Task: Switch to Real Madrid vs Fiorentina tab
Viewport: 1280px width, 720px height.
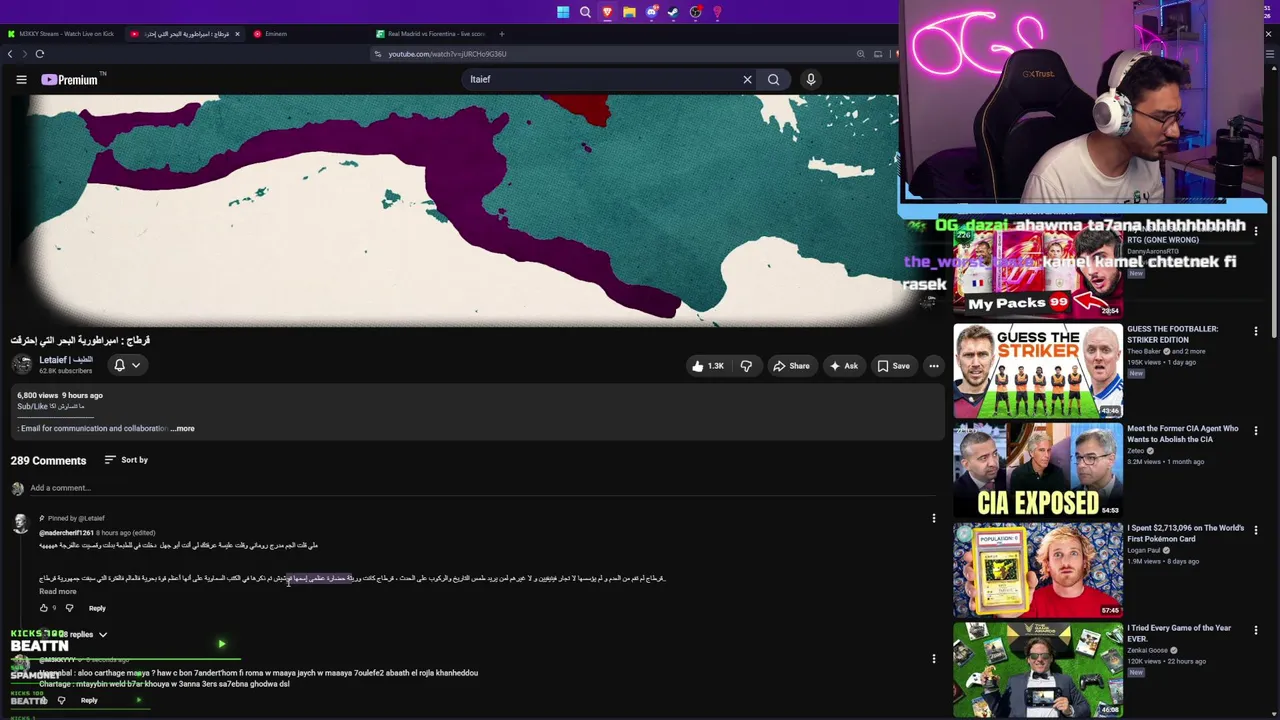Action: pos(430,34)
